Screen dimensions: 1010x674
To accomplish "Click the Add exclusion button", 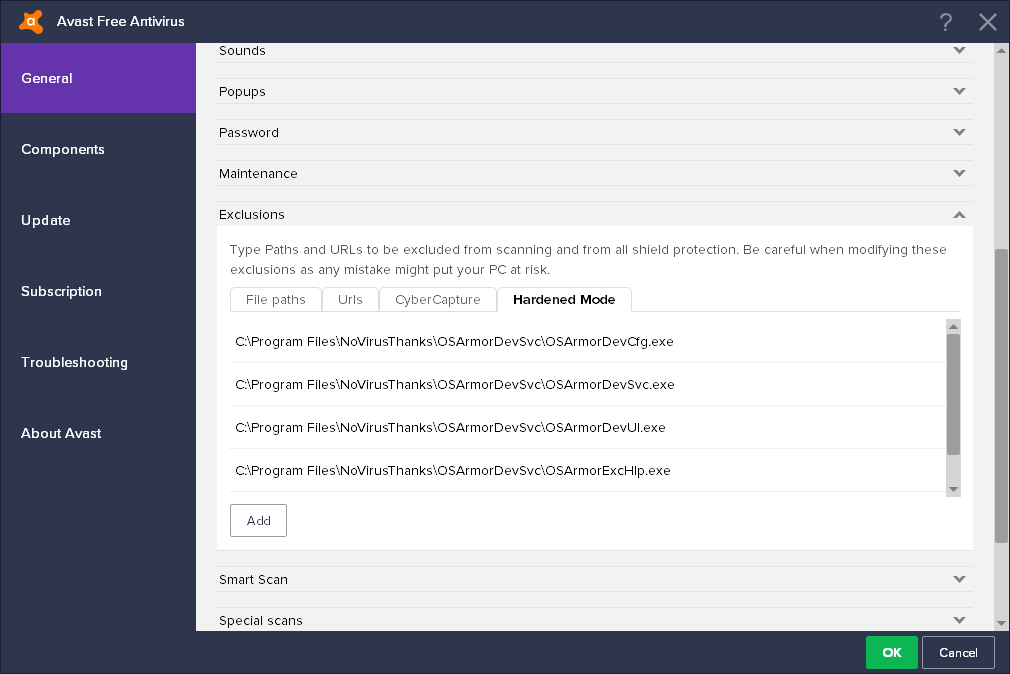I will [258, 520].
